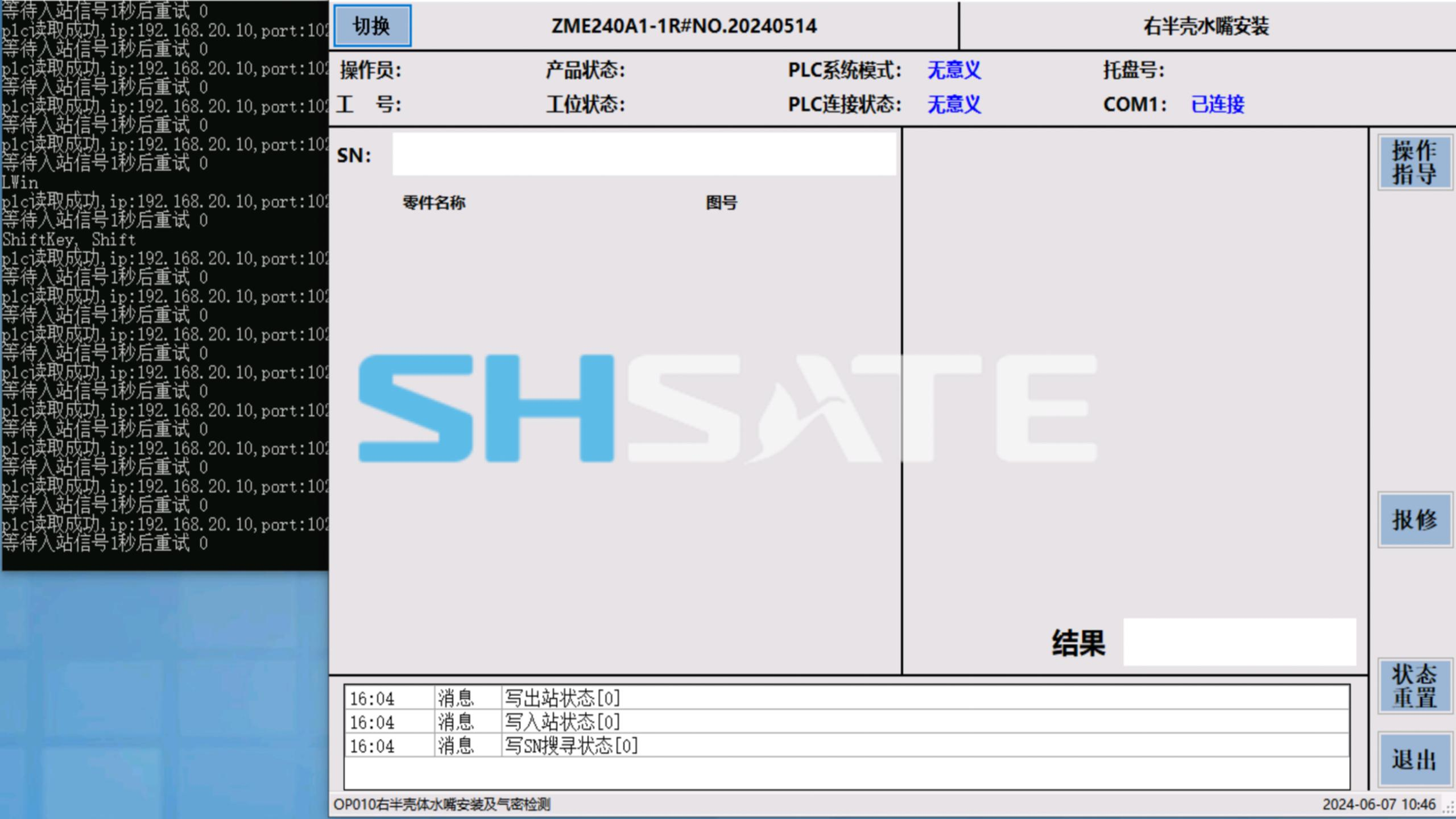Click the 右半壳水嘴安装 station title
Screen dimensions: 1456x819
pyautogui.click(x=1206, y=26)
